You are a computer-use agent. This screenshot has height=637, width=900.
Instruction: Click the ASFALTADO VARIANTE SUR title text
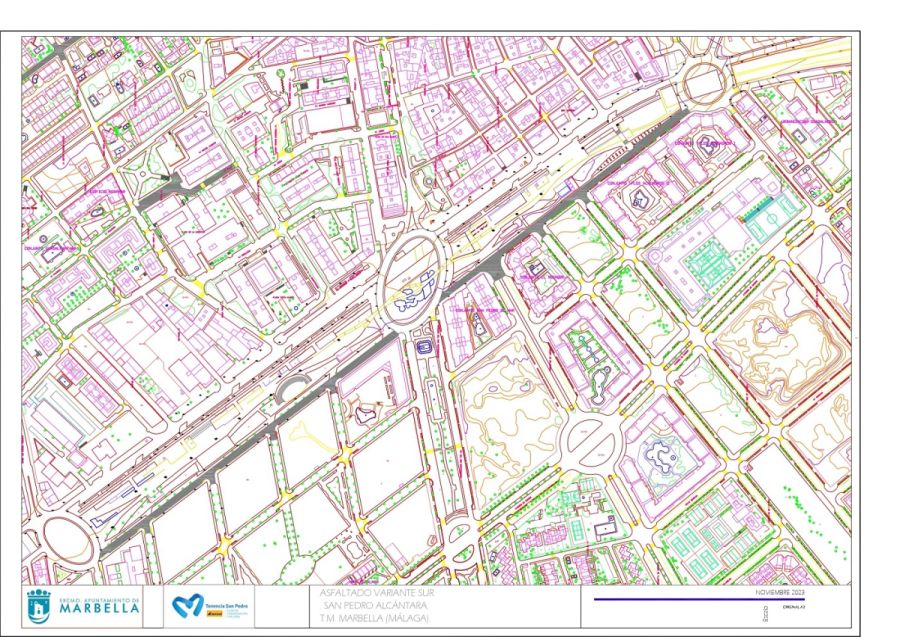[377, 592]
